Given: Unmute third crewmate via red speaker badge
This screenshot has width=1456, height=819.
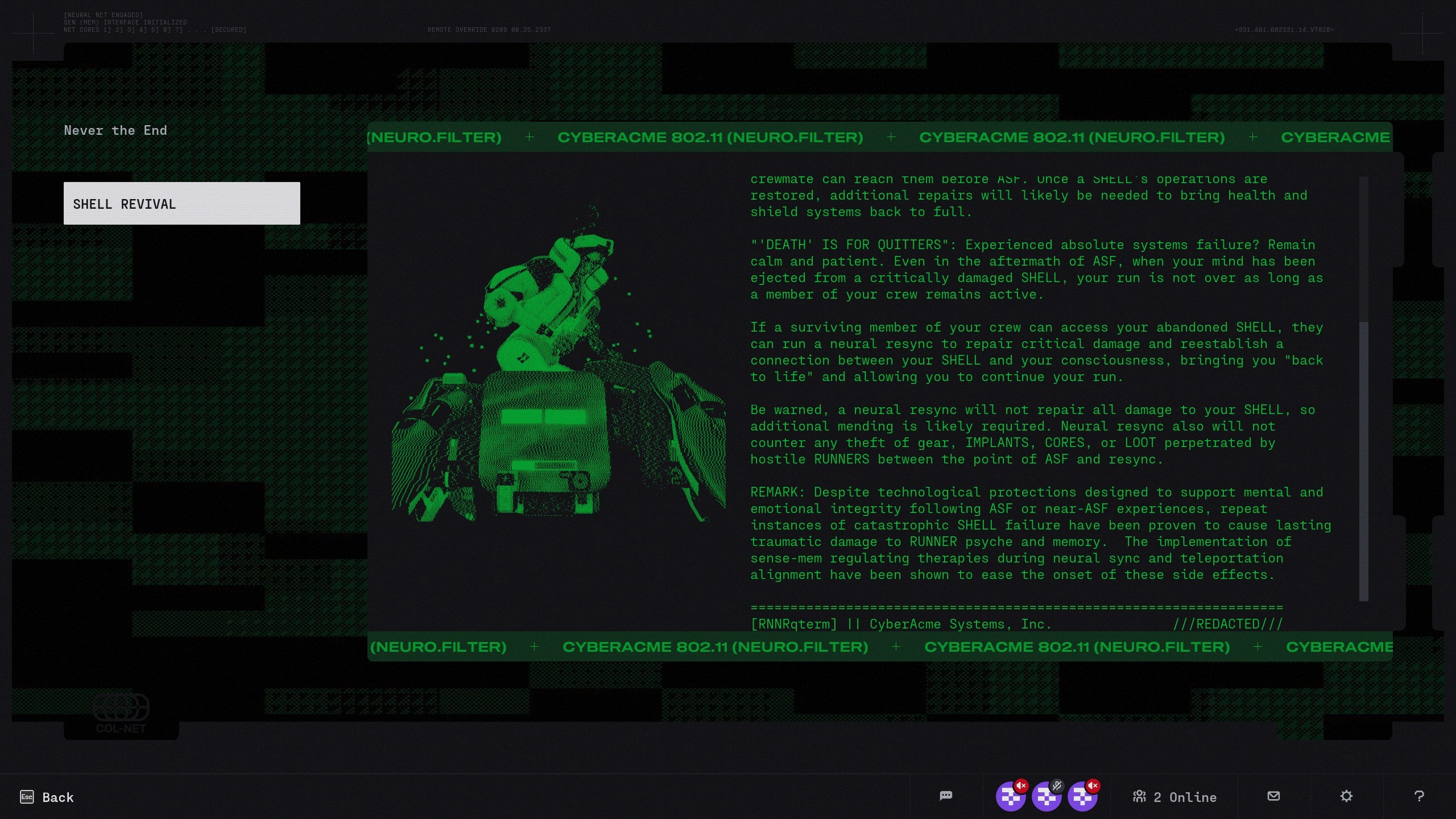Looking at the screenshot, I should tap(1093, 785).
